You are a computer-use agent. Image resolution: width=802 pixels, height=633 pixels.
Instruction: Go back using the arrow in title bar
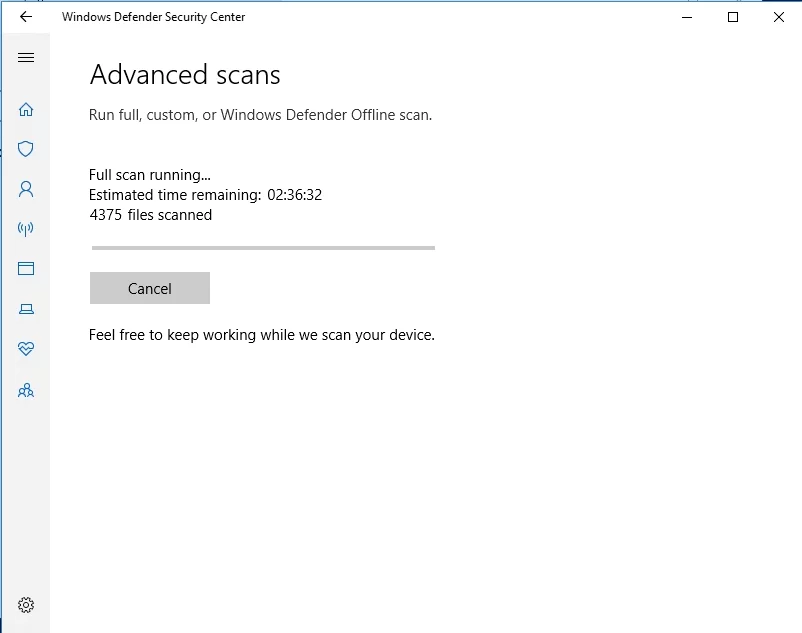[26, 17]
